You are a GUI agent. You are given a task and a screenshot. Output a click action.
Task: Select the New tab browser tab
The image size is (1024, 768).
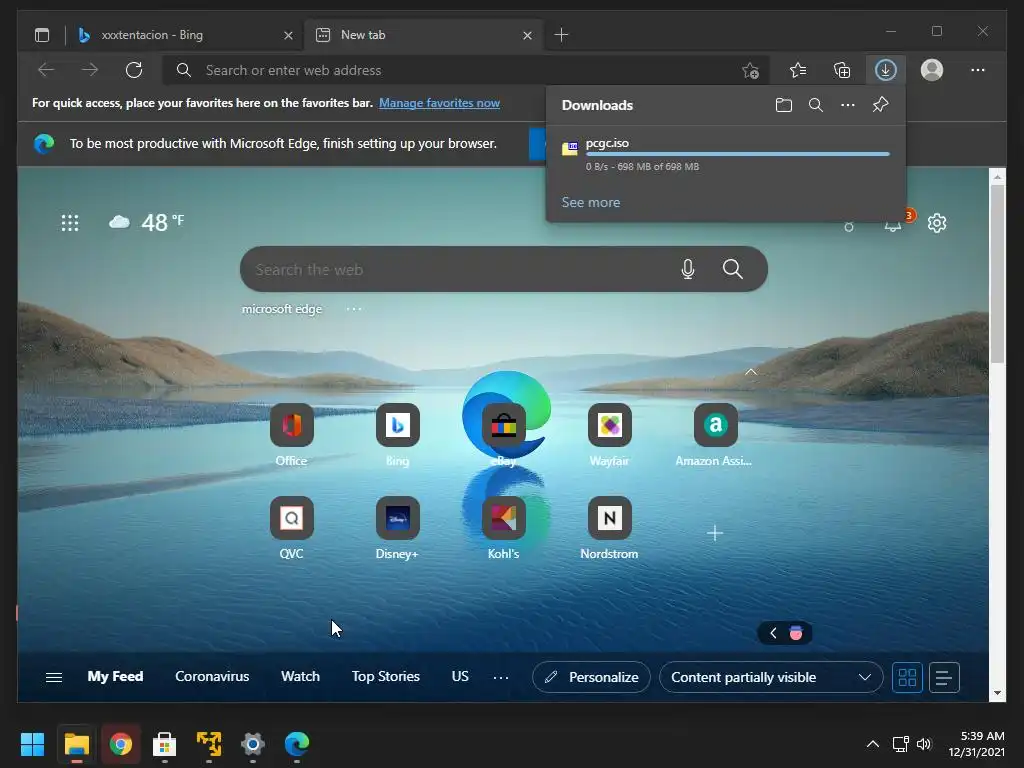tap(423, 35)
